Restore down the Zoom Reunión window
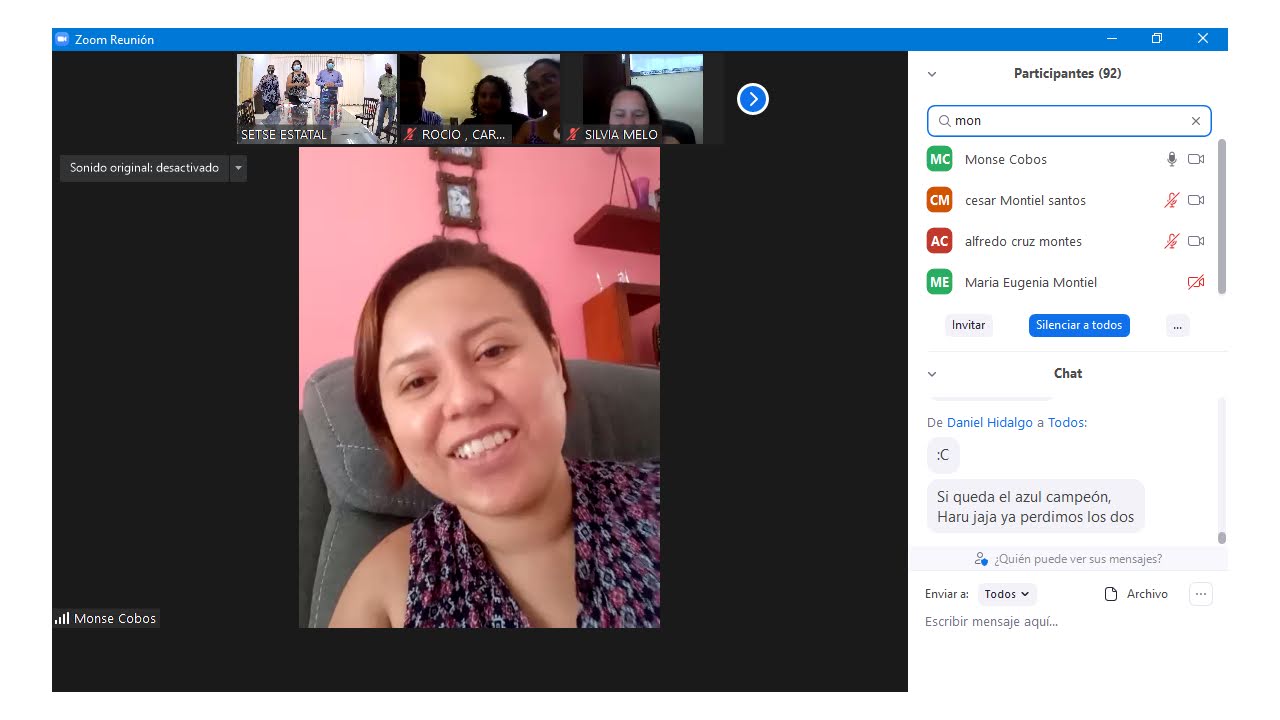This screenshot has width=1280, height=720. pyautogui.click(x=1157, y=39)
